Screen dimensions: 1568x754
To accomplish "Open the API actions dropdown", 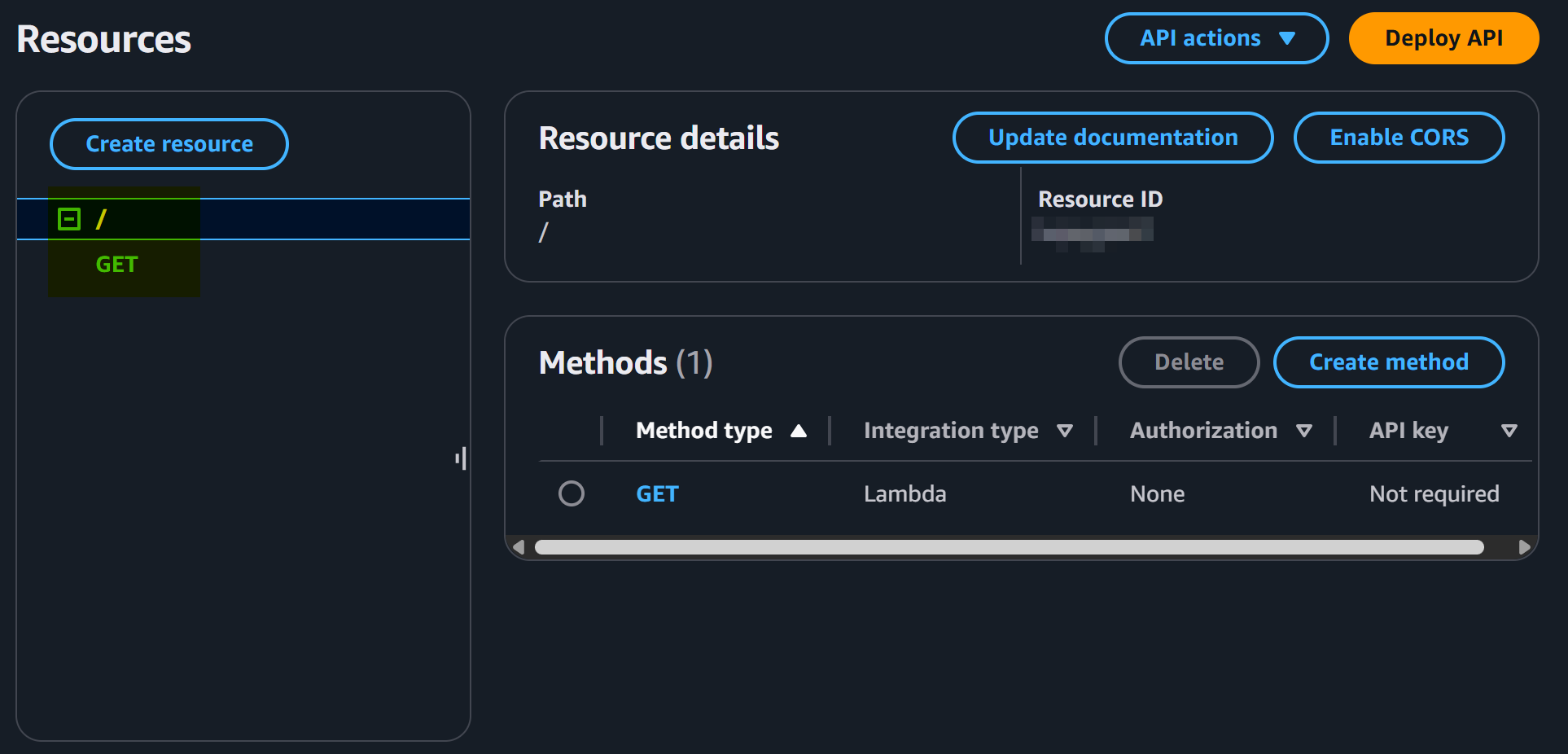I will 1216,38.
